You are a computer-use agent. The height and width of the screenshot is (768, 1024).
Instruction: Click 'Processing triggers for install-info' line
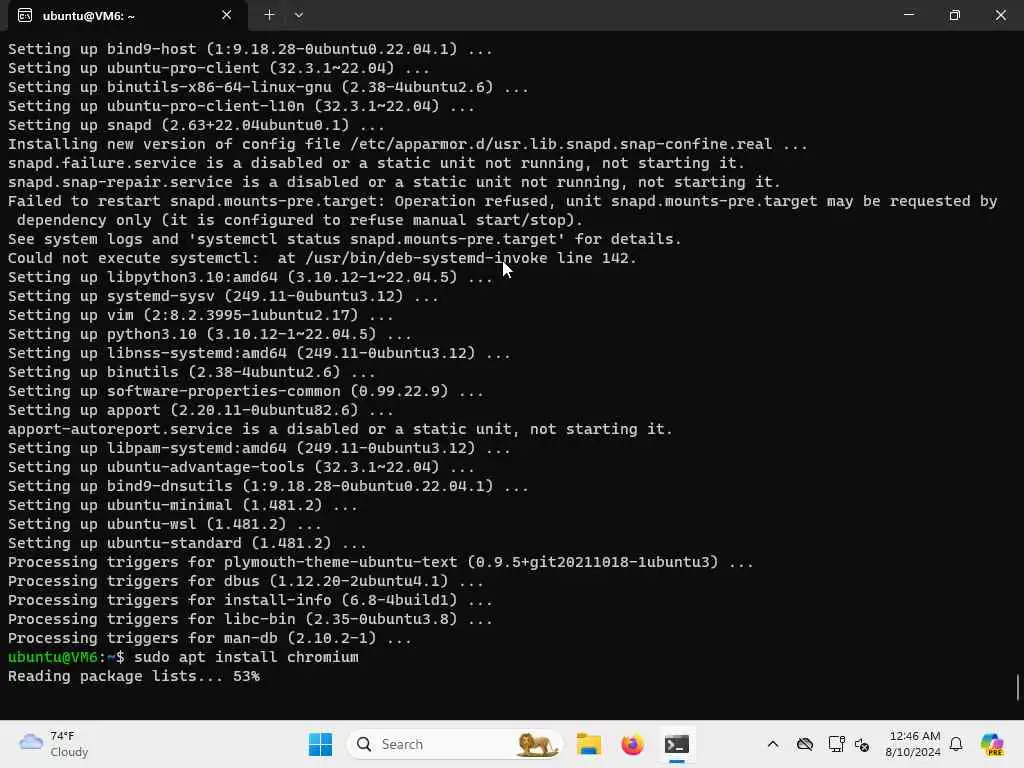point(250,600)
